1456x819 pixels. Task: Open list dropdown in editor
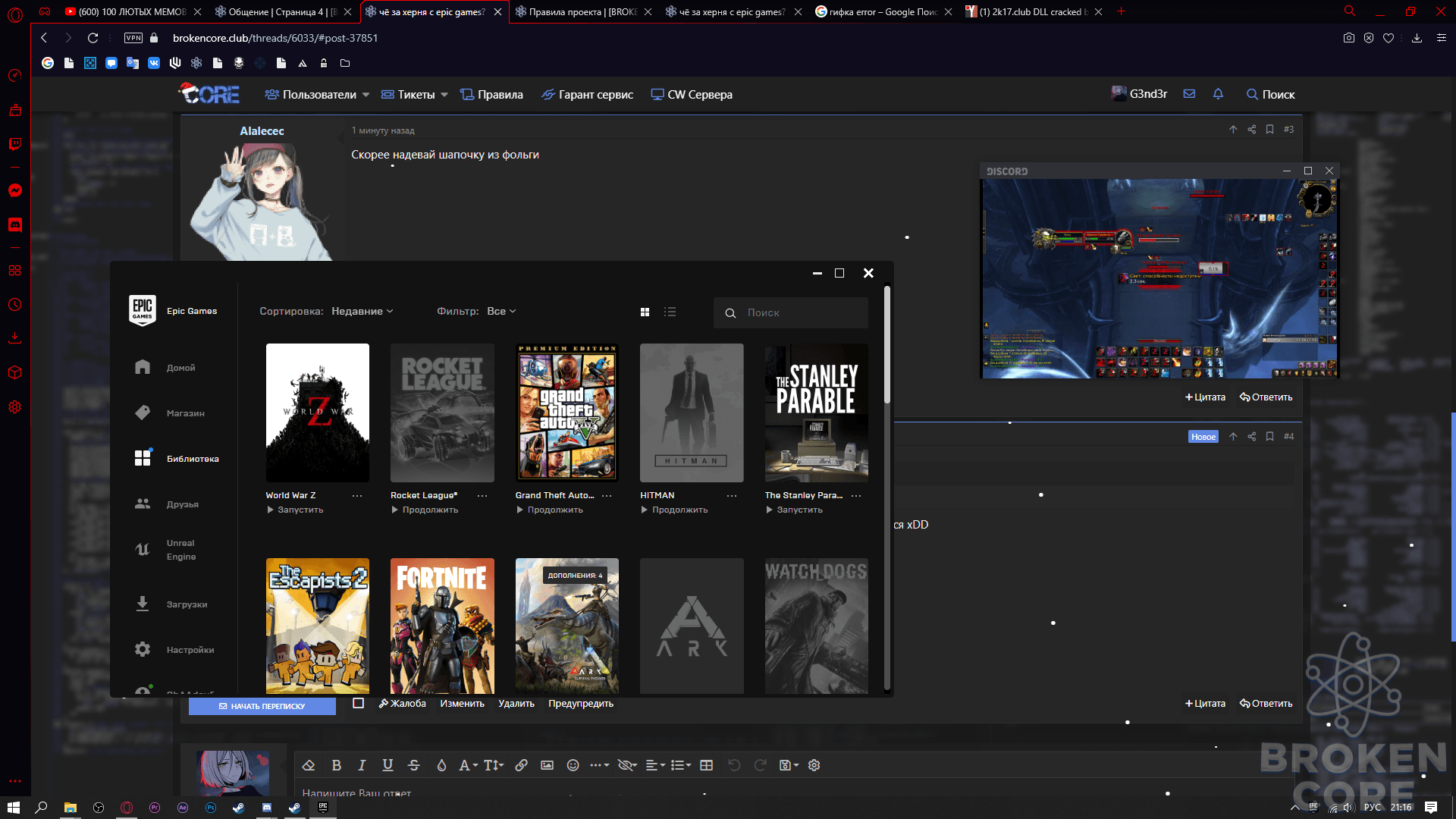pos(680,765)
